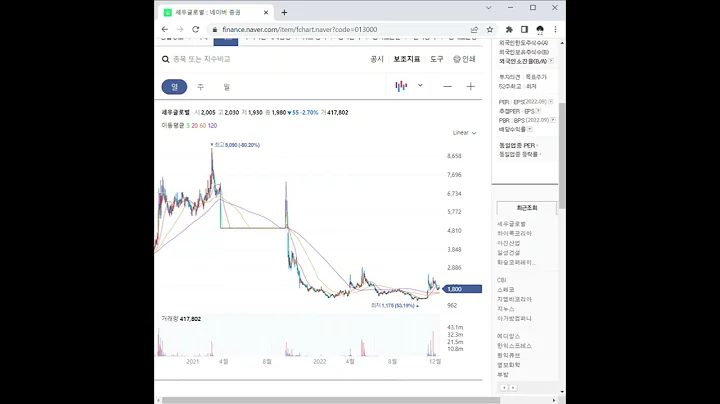Toggle the browser side panel icon
Viewport: 720px width, 404px height.
coord(524,29)
